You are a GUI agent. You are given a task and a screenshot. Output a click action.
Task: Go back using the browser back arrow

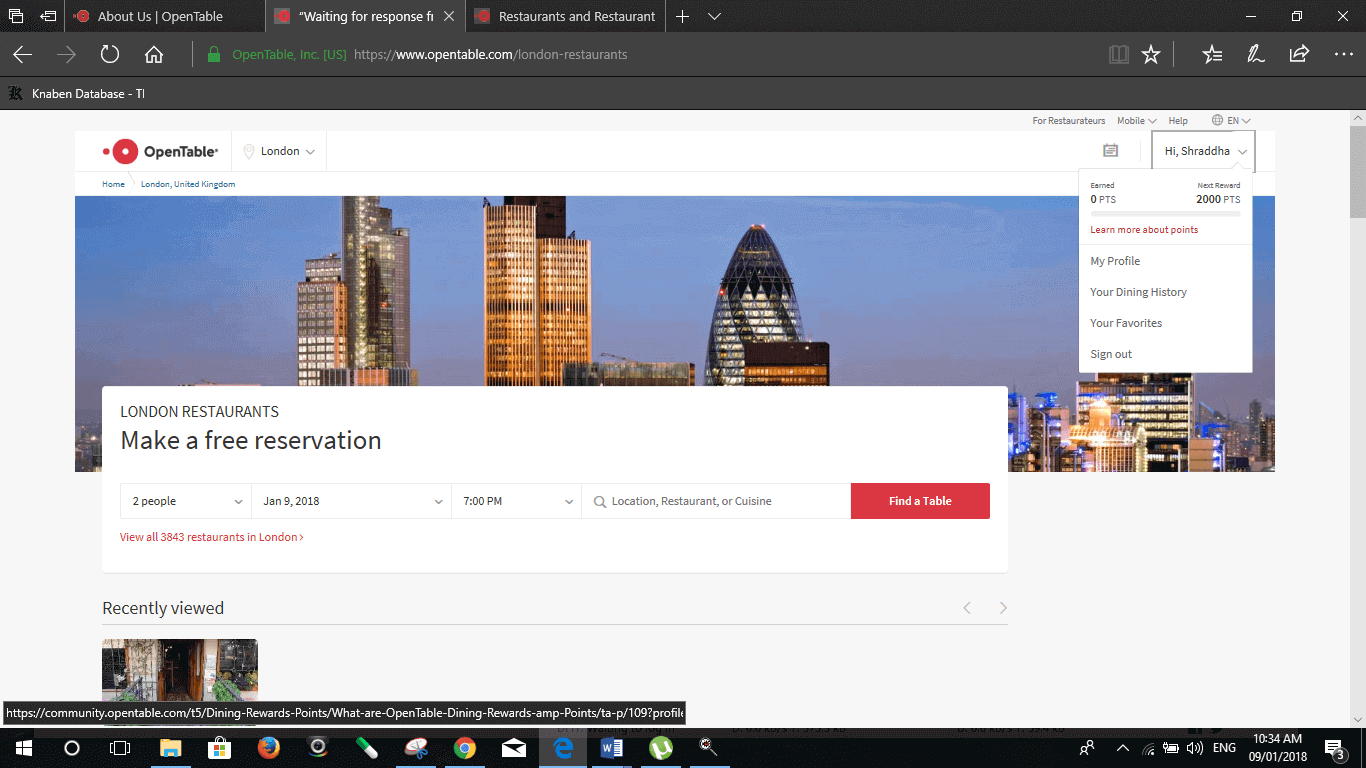(22, 55)
